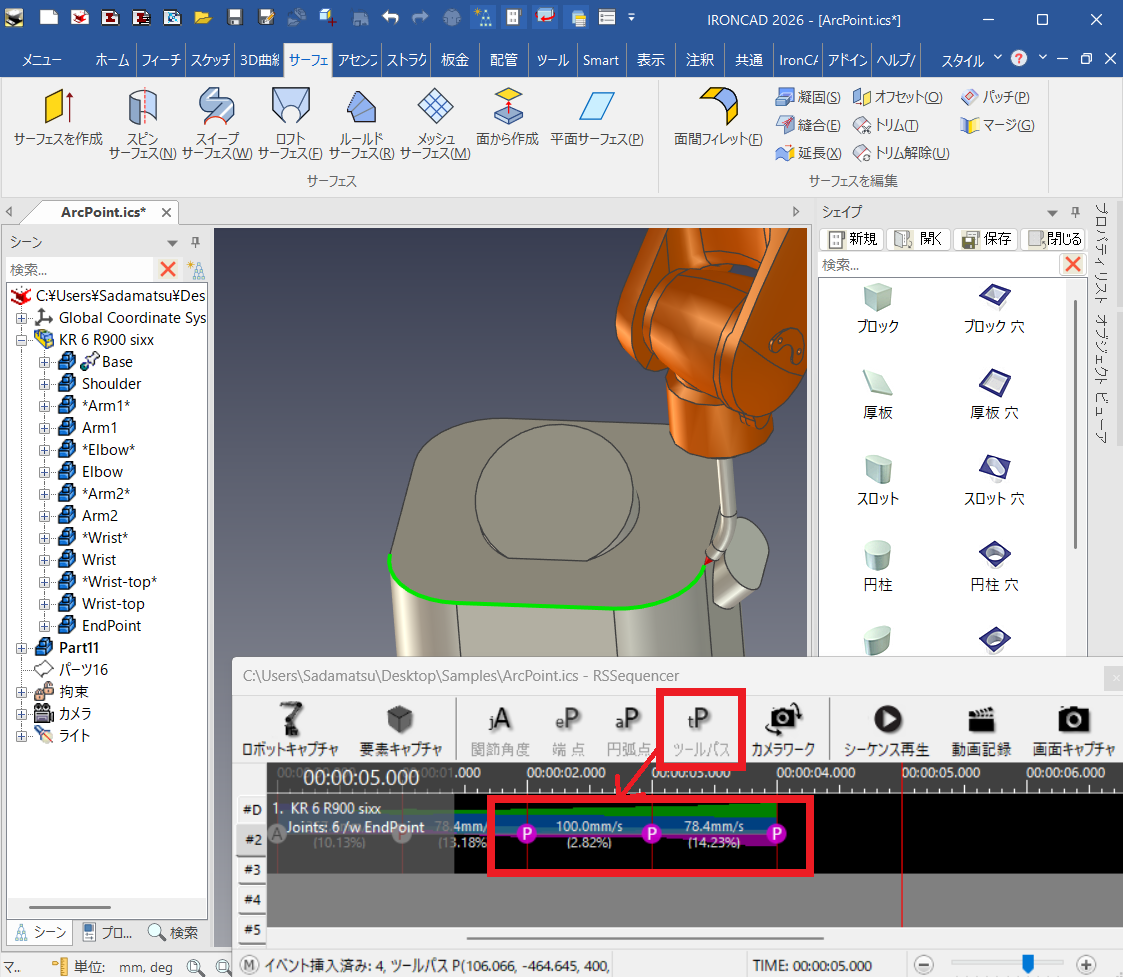
Task: Click the 関節角度 jA sequencer tool
Action: (500, 729)
